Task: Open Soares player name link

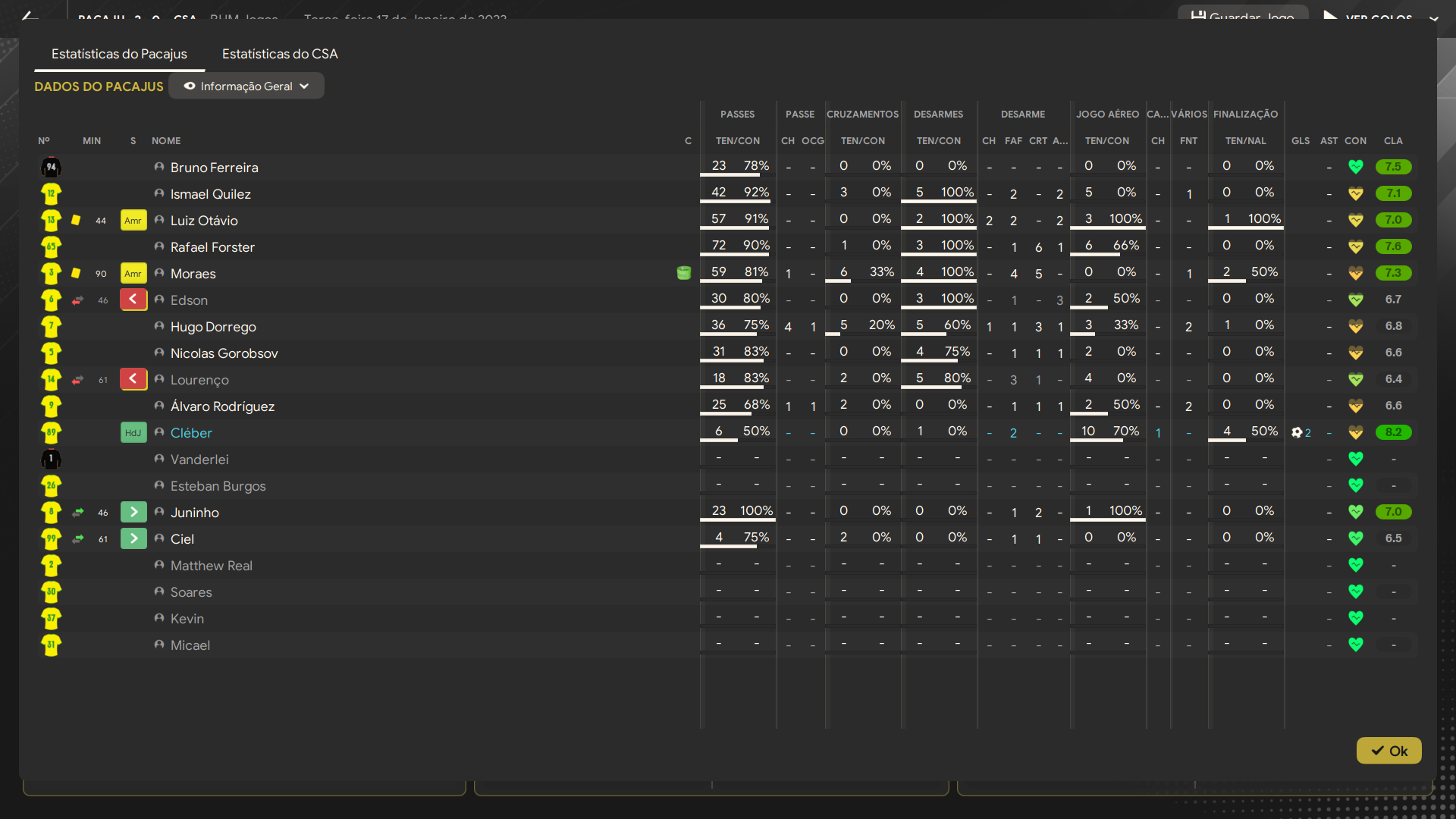Action: (x=191, y=592)
